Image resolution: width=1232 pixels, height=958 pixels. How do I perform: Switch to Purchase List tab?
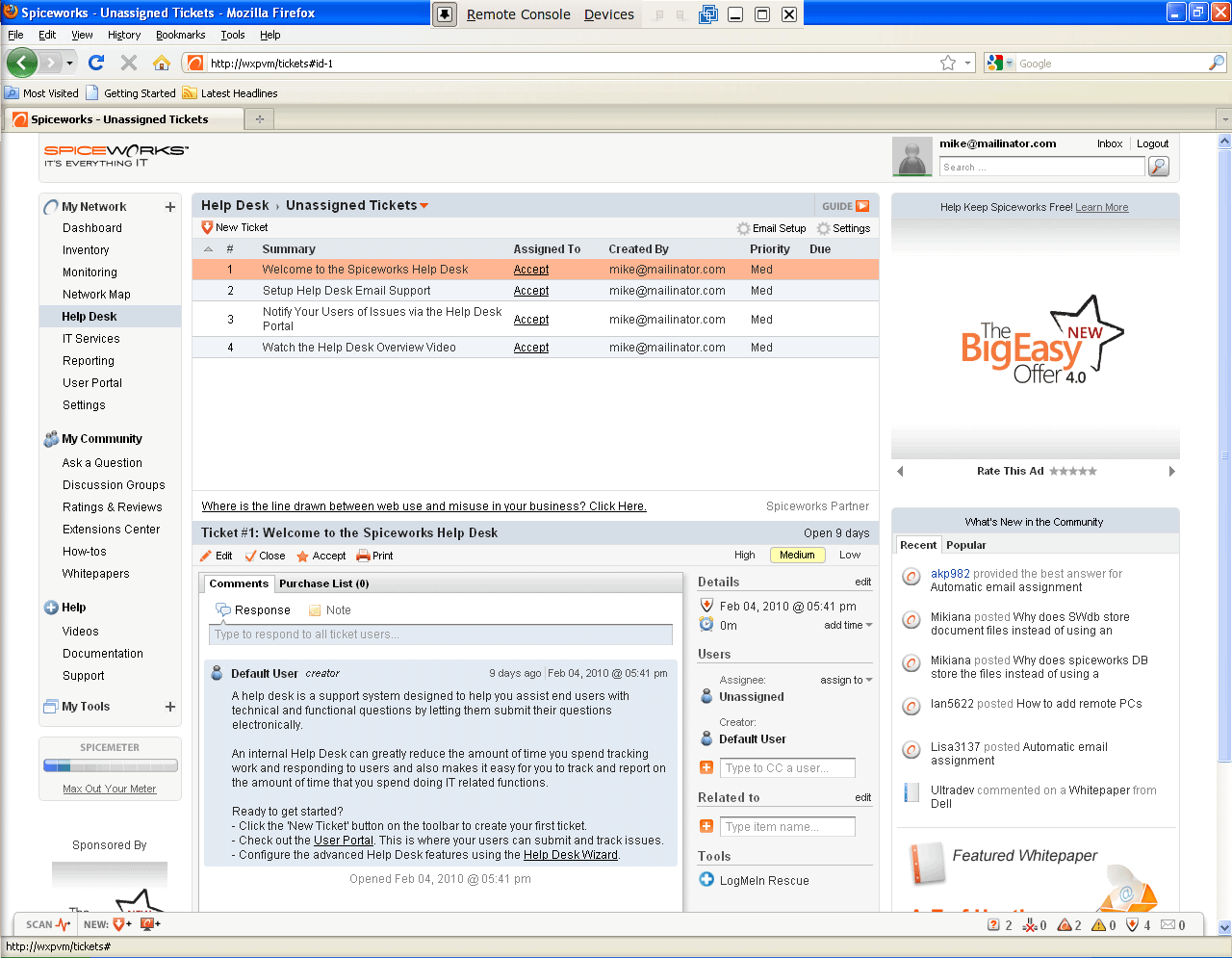323,583
